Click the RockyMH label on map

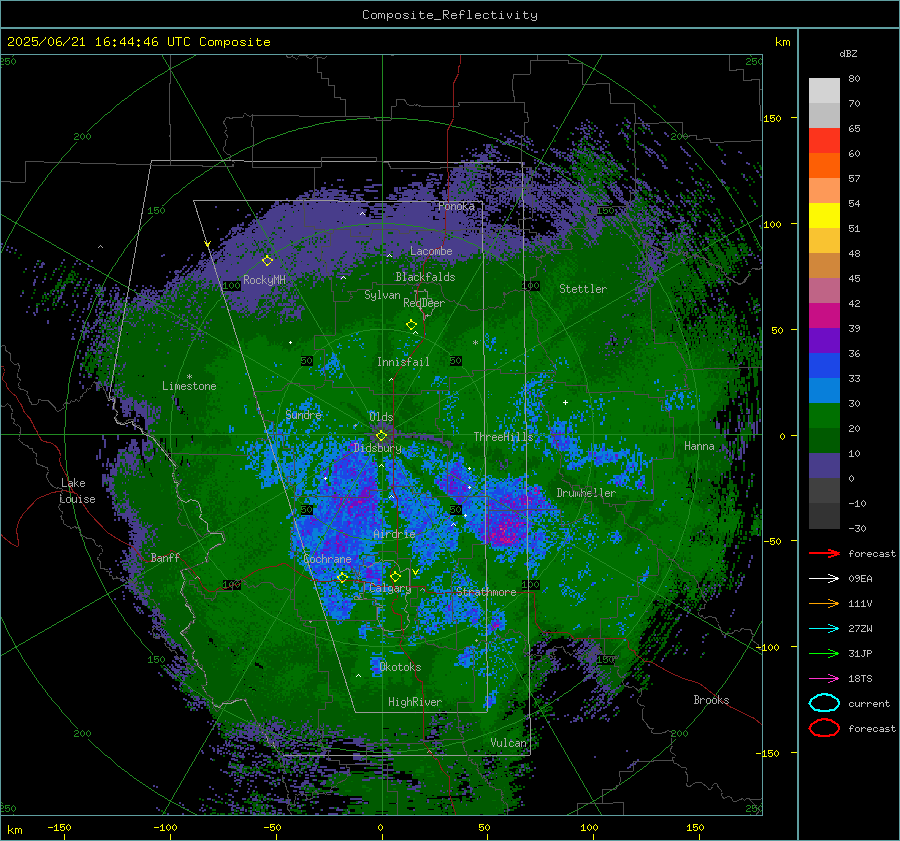point(264,280)
